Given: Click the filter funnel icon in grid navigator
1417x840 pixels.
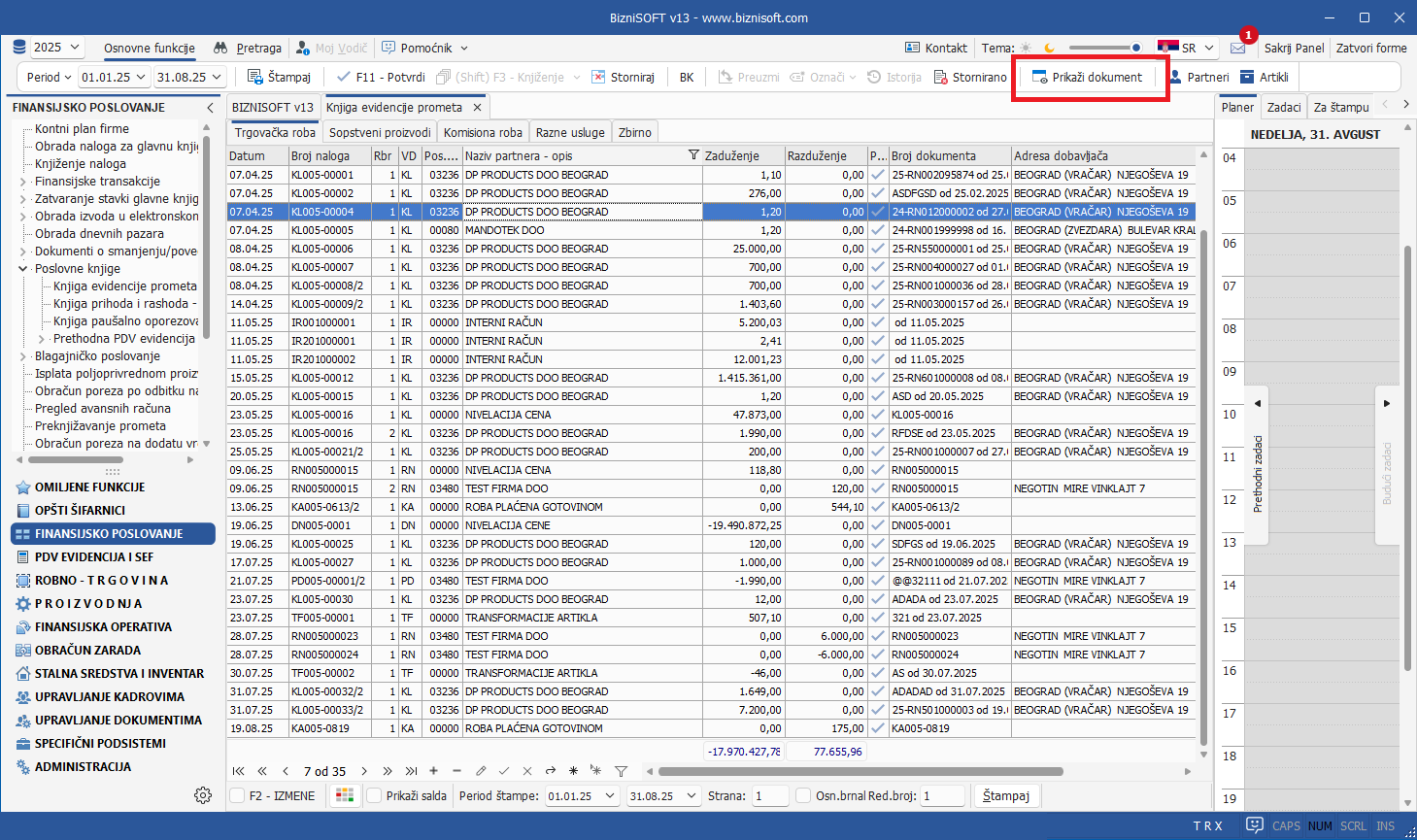Looking at the screenshot, I should point(622,771).
